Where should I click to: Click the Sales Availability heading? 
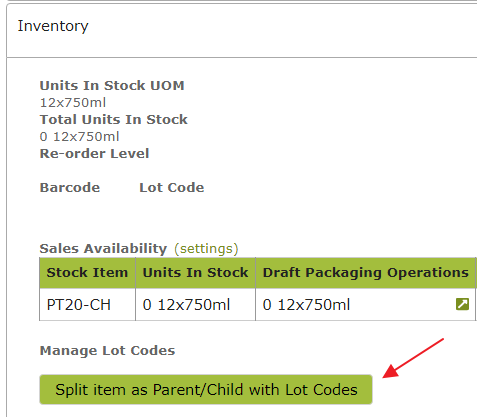pos(103,249)
